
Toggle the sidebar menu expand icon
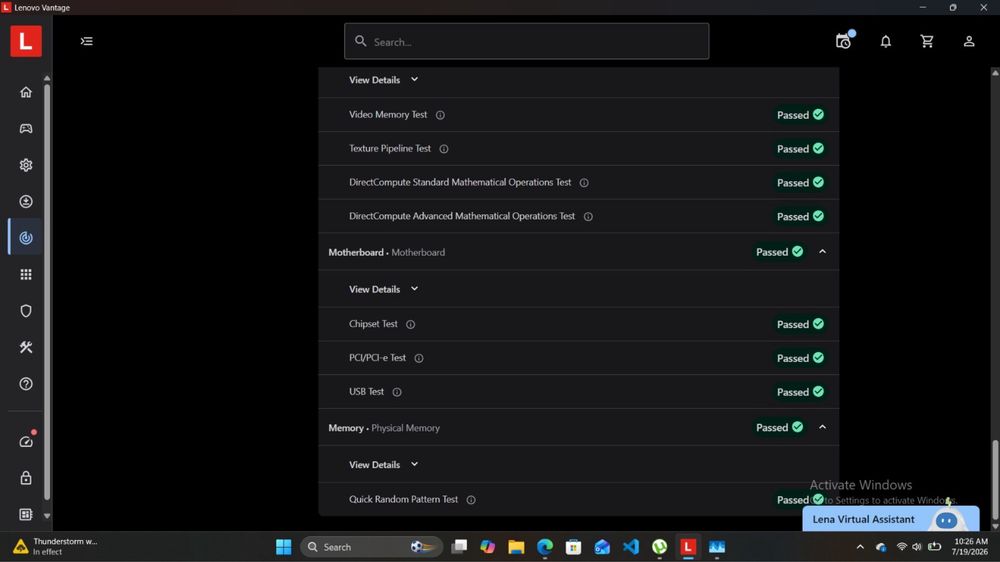coord(87,41)
